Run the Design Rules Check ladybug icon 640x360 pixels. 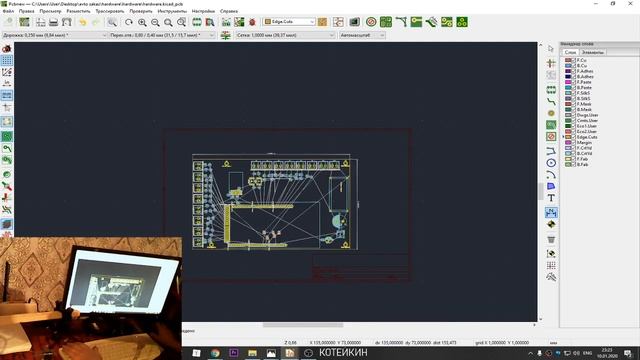coord(252,22)
